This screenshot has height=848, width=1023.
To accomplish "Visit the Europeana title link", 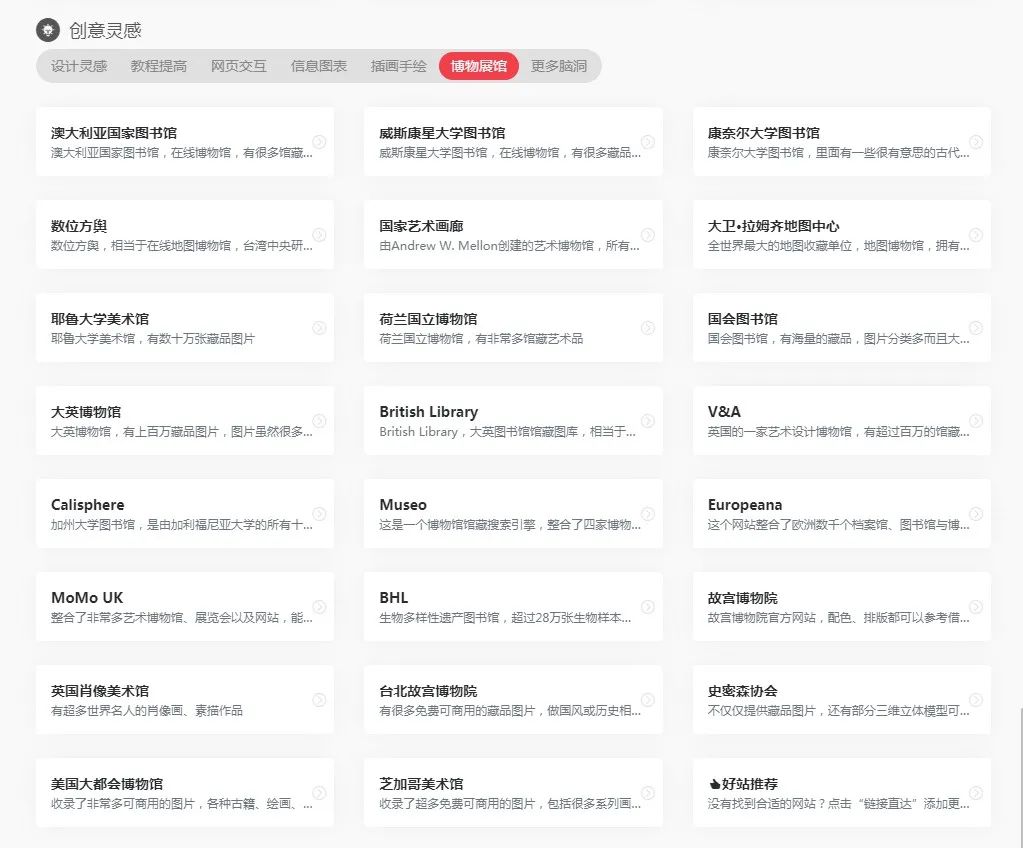I will 745,505.
